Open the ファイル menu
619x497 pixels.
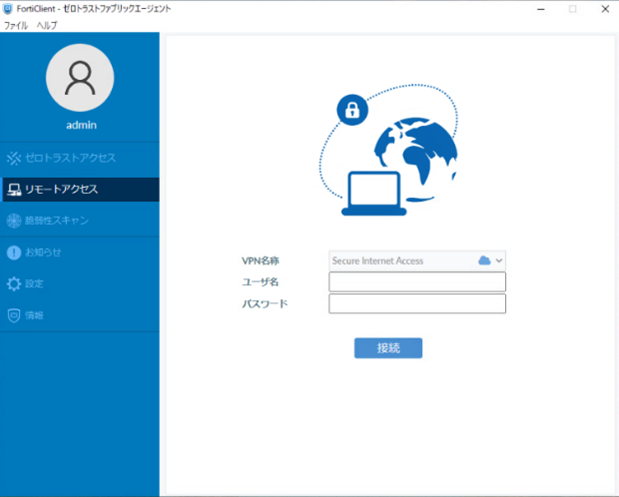coord(16,26)
